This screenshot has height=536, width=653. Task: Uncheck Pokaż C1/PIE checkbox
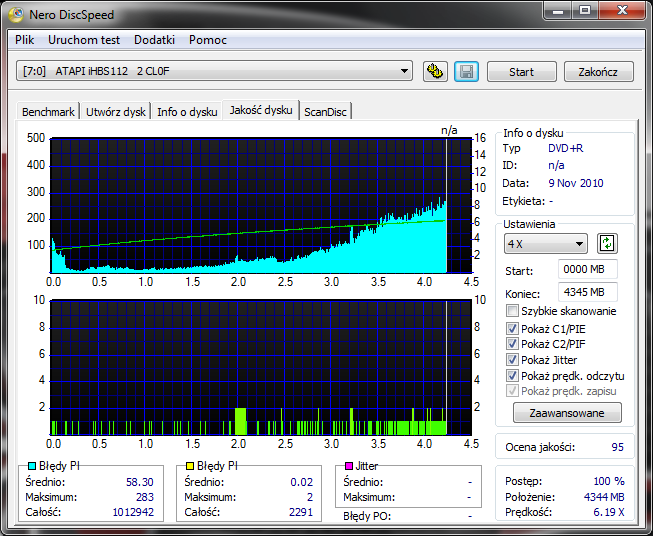pyautogui.click(x=512, y=329)
